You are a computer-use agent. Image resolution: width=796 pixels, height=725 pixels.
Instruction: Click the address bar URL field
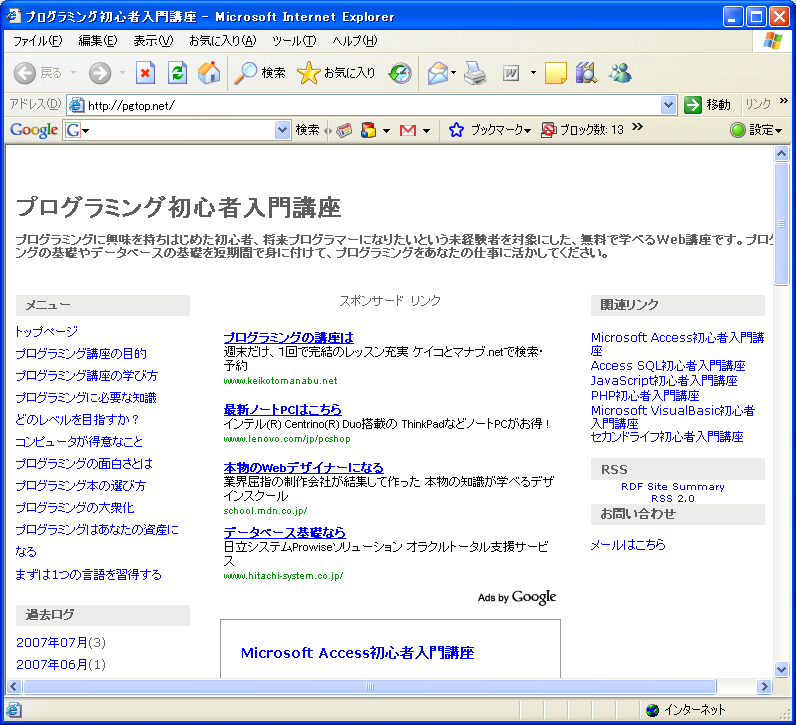(x=373, y=105)
